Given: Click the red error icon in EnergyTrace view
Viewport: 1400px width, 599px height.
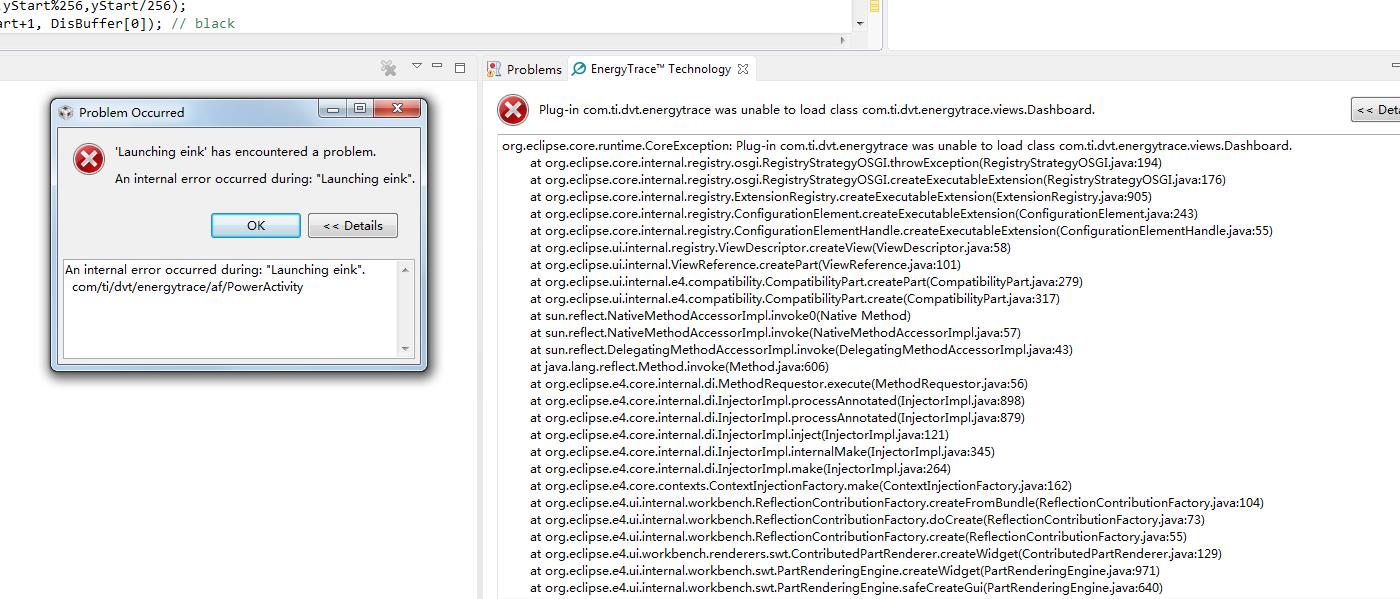Looking at the screenshot, I should 513,110.
